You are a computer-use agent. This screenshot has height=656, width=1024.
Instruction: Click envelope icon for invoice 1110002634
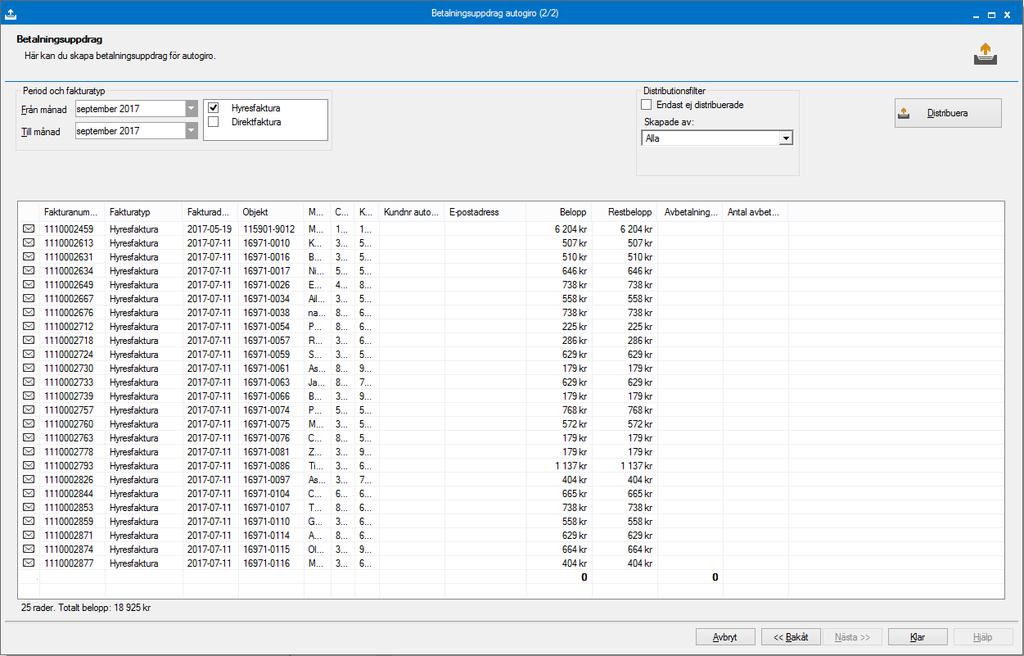point(29,271)
